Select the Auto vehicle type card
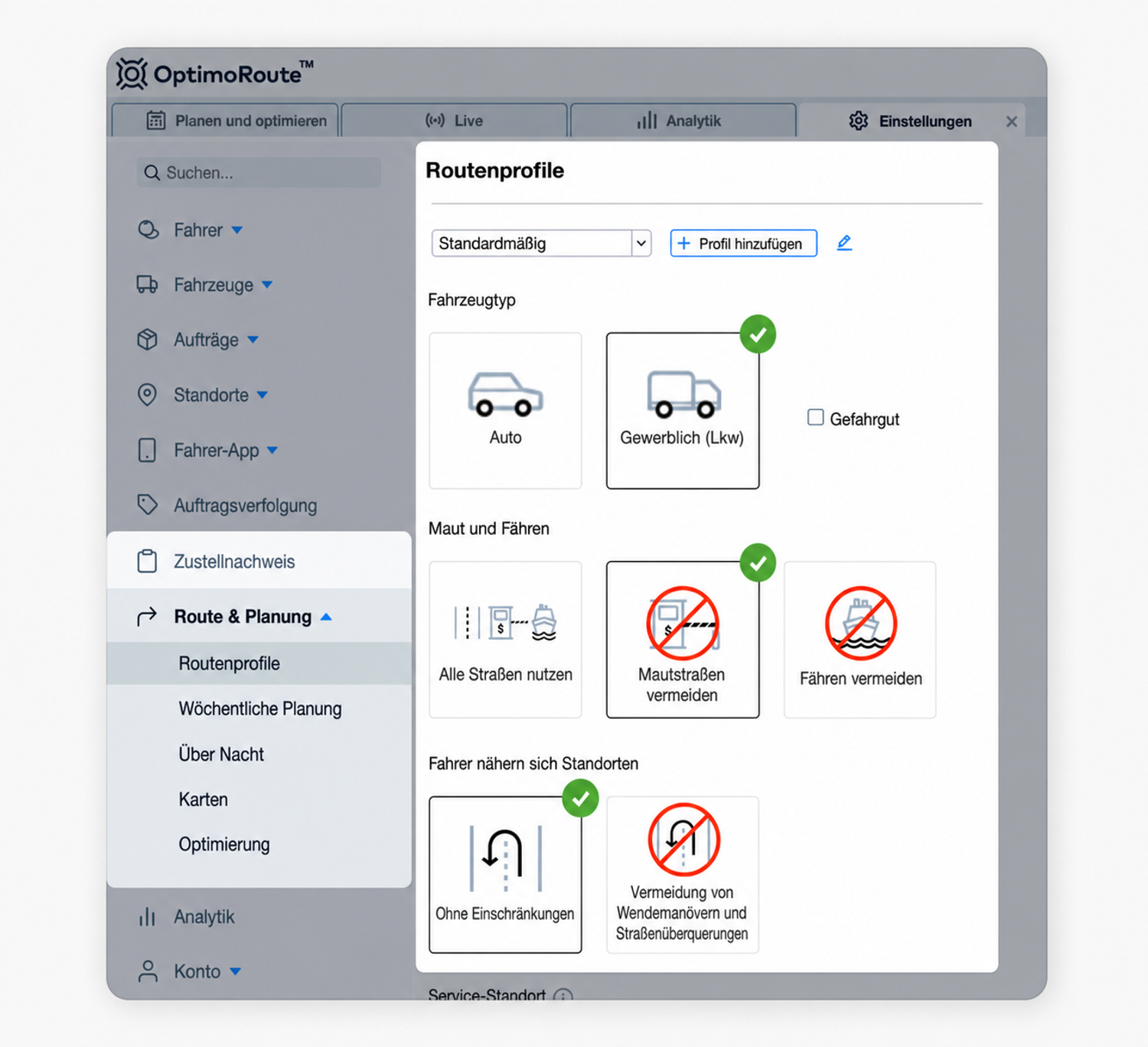 505,410
